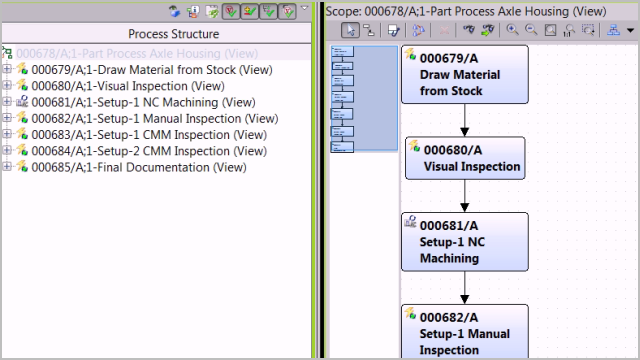640x360 pixels.
Task: Click the 000680/A Visual Inspection flow box
Action: [x=465, y=158]
